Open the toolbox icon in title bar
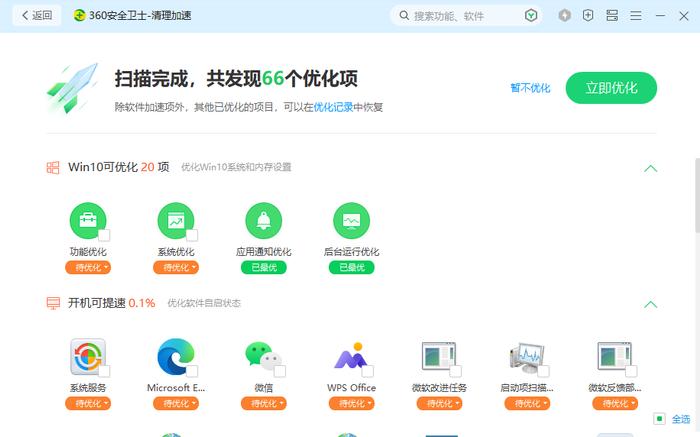The image size is (700, 437). click(x=612, y=16)
